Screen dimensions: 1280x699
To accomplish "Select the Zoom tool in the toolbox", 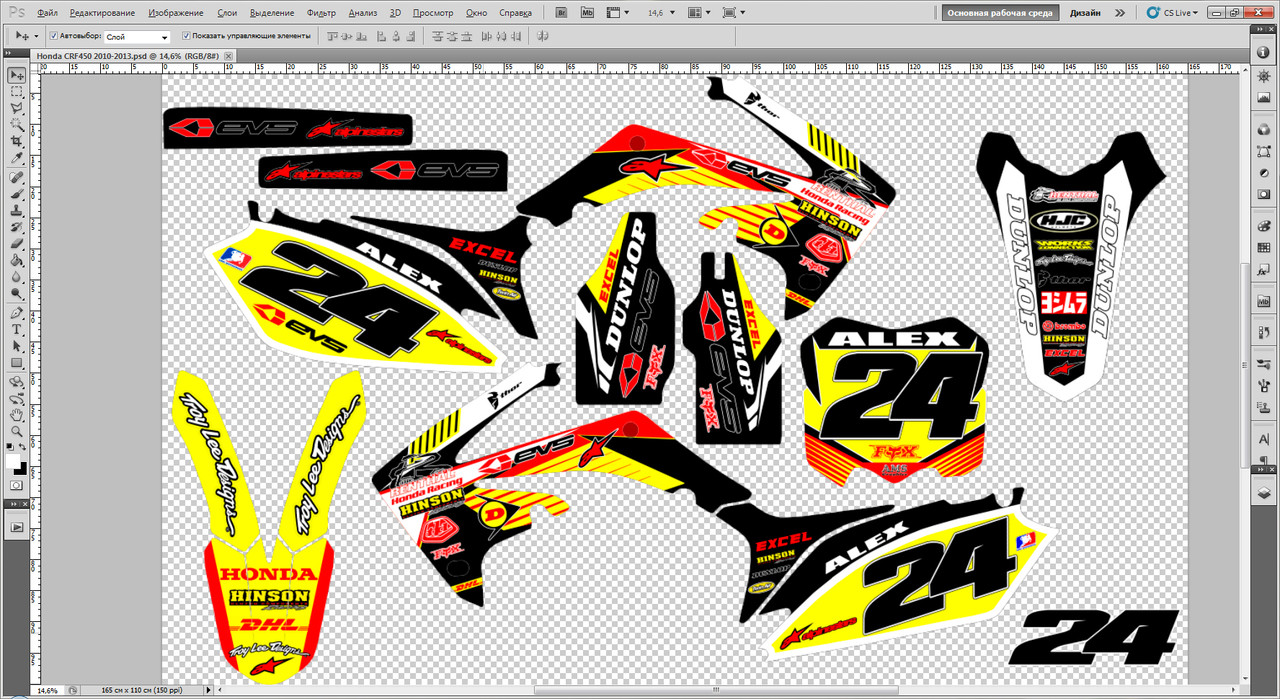I will tap(17, 431).
